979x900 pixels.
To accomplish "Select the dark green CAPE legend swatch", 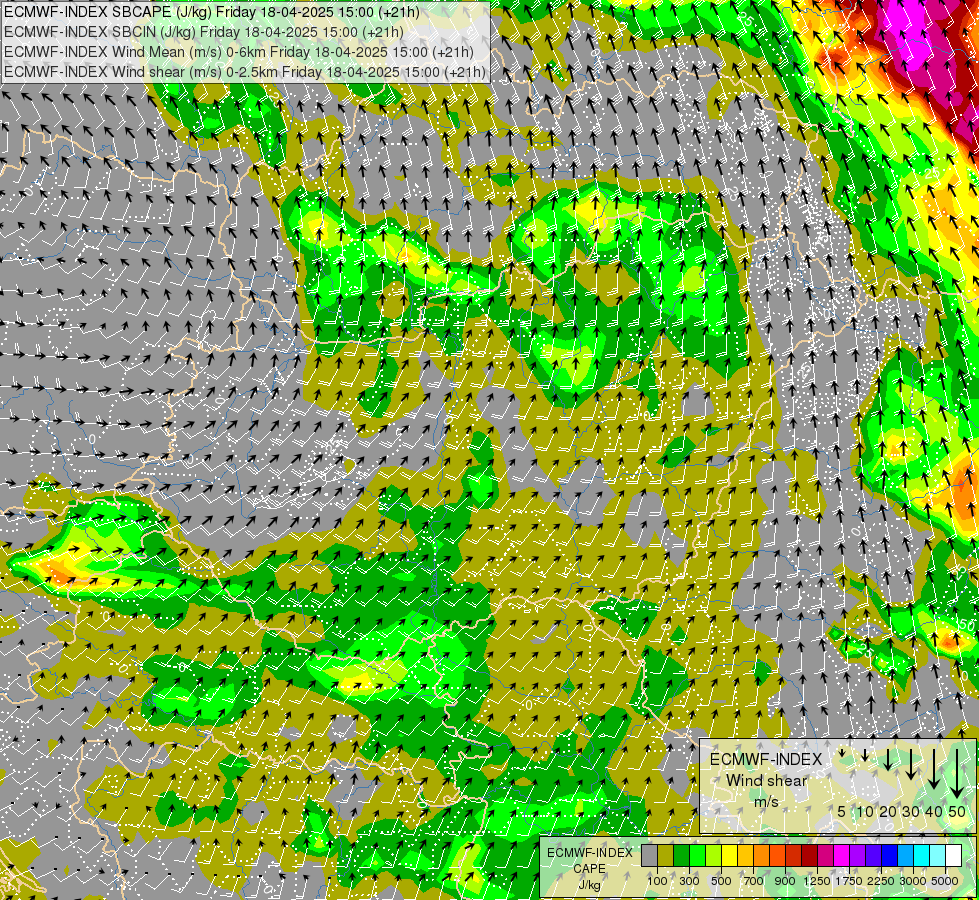I will 682,855.
